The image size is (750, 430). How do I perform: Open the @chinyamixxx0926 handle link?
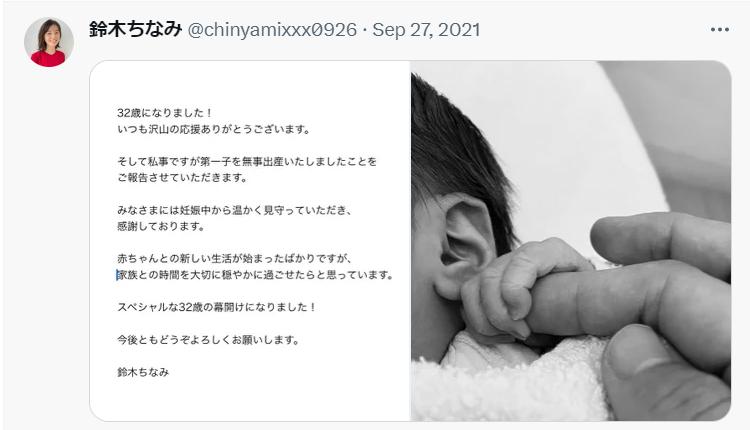[272, 30]
